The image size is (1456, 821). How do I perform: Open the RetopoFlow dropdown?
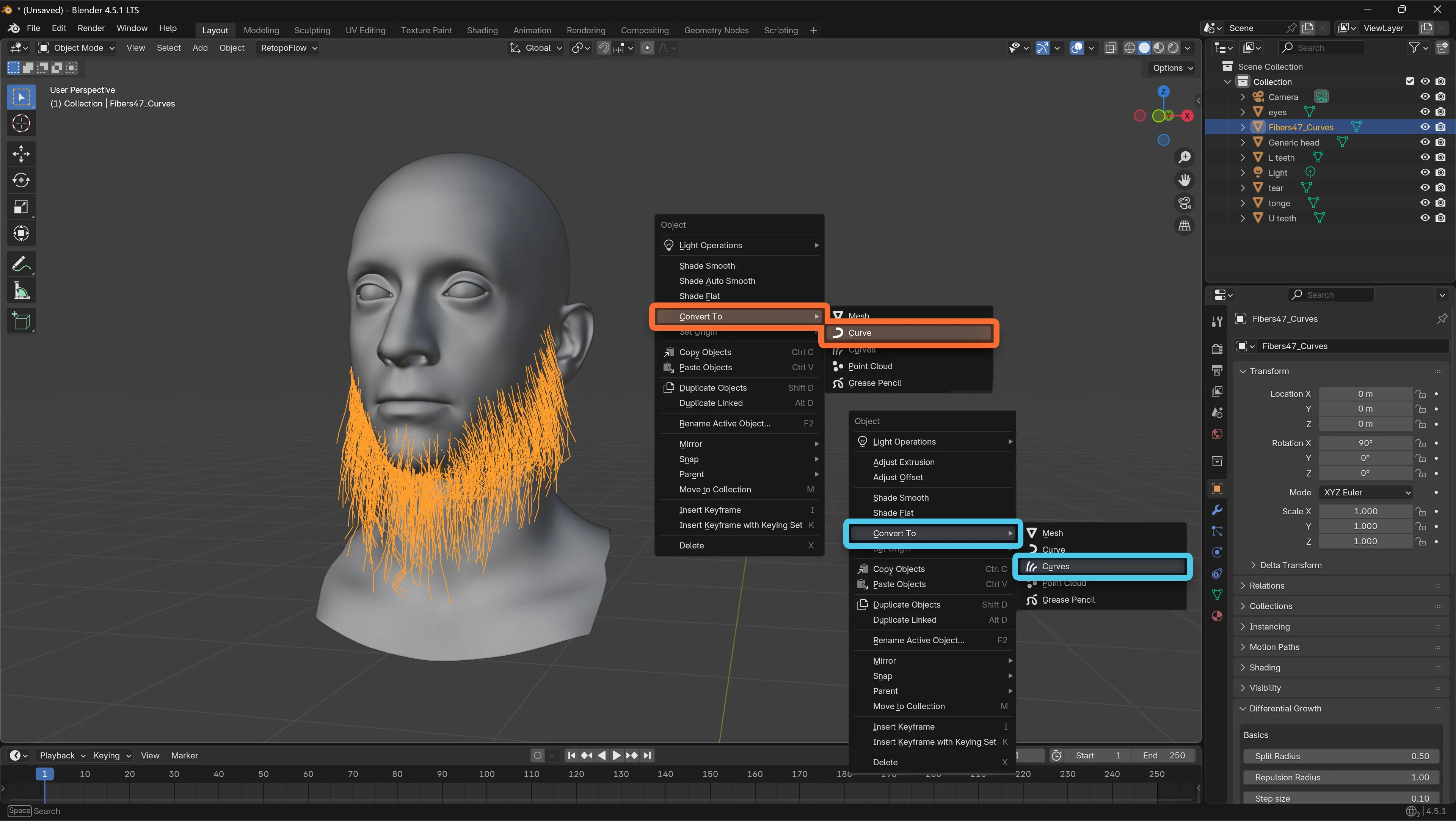coord(288,48)
